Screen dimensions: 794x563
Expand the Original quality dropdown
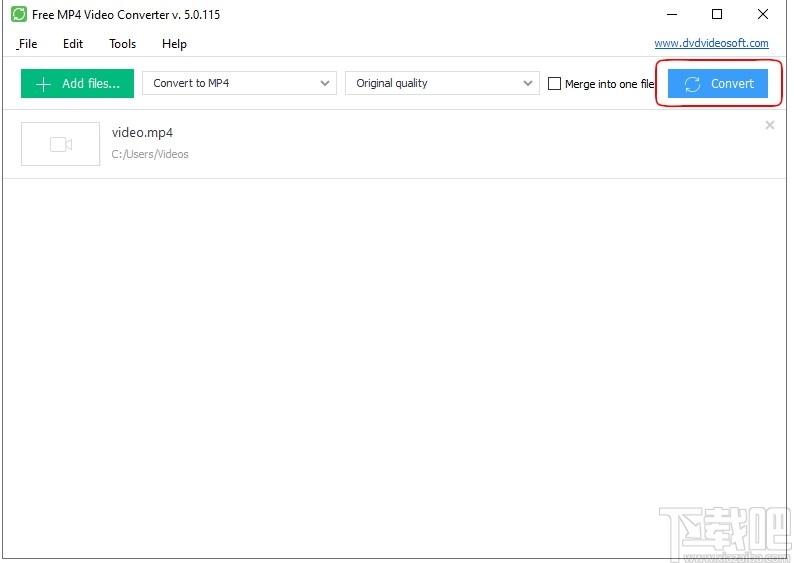pos(442,83)
